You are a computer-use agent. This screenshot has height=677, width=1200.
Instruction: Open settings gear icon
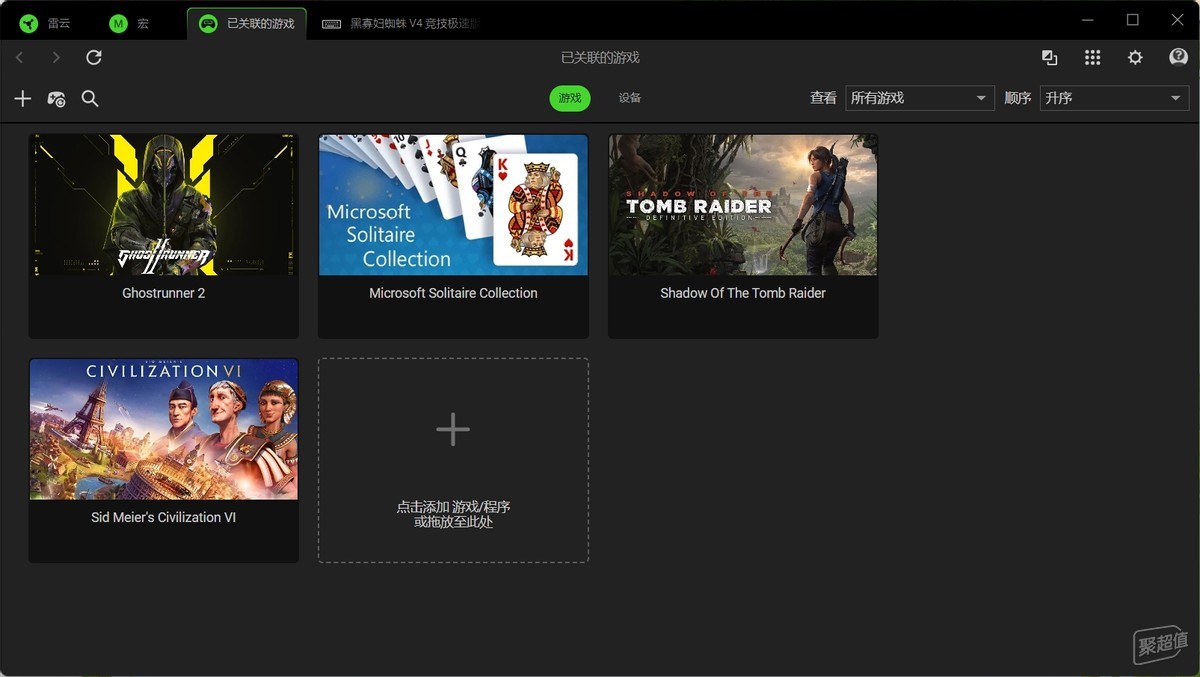[x=1135, y=58]
